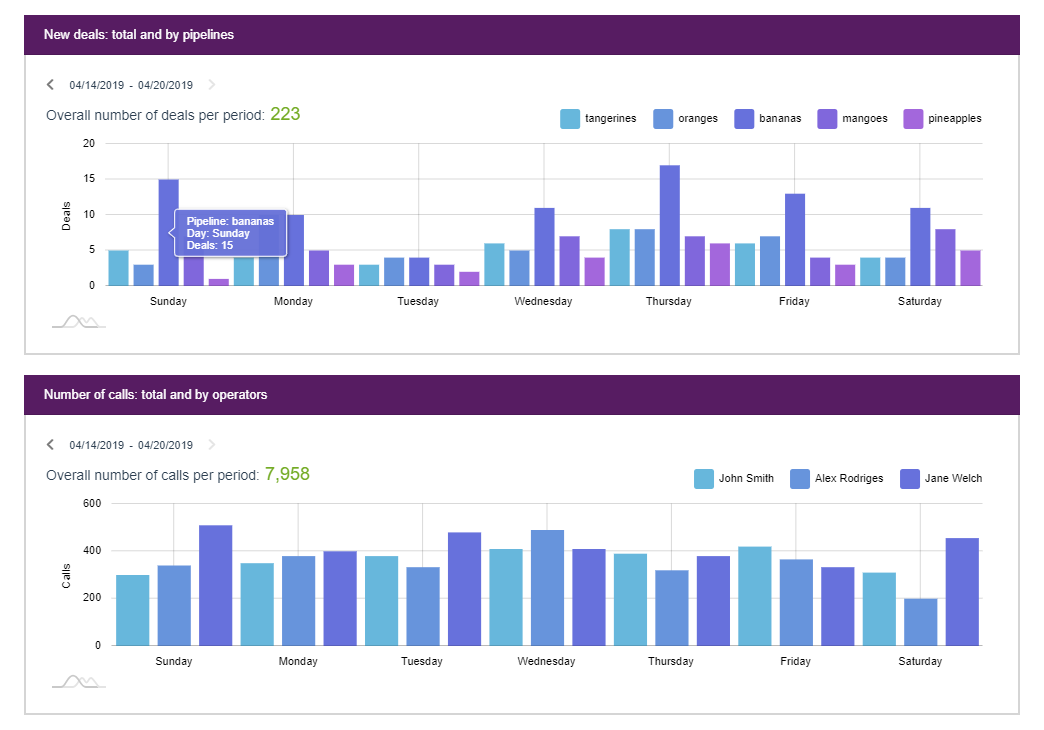
Task: Toggle mangoes legend item
Action: click(x=852, y=118)
